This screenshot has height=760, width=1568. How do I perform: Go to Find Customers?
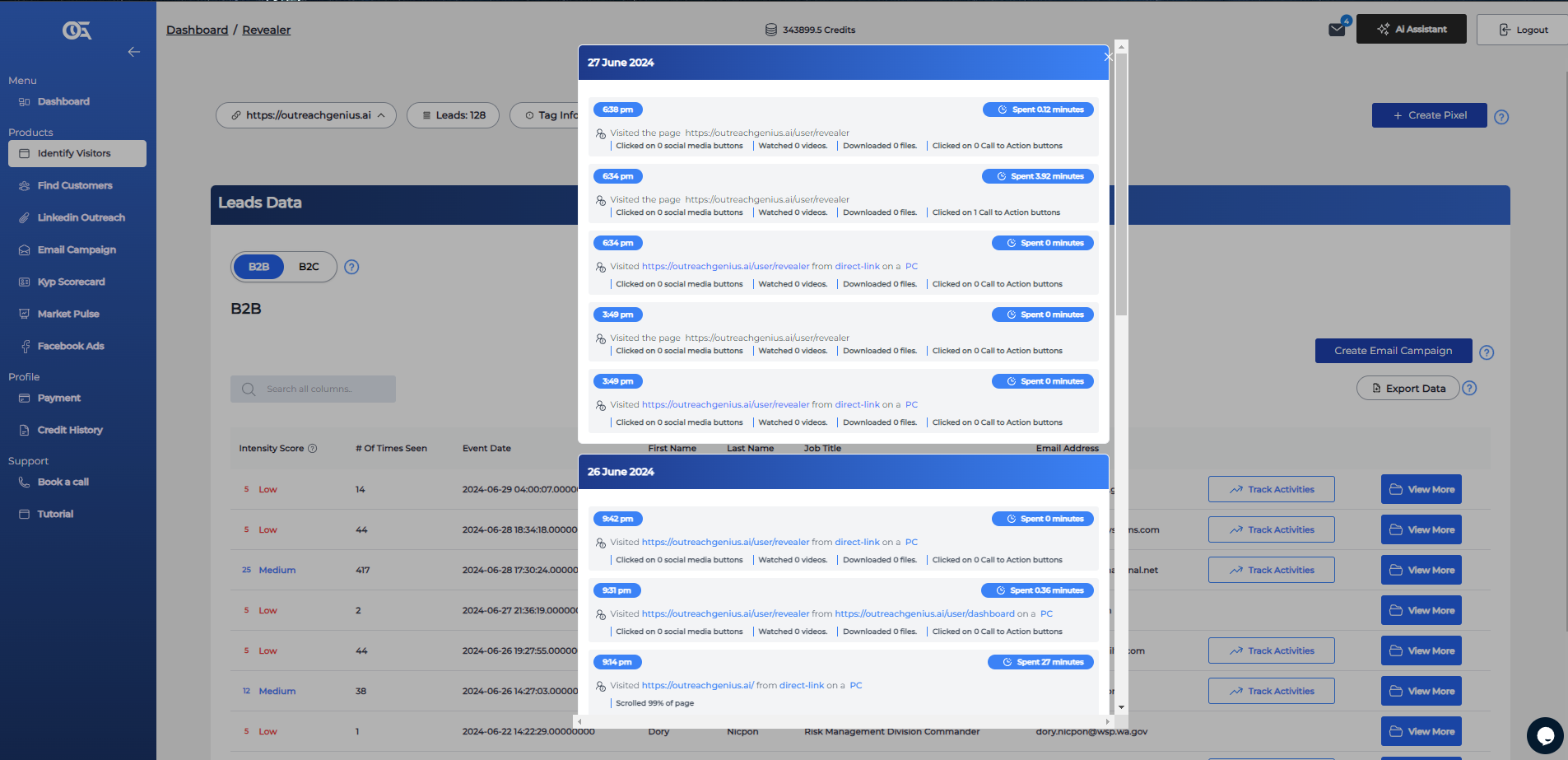pyautogui.click(x=75, y=186)
